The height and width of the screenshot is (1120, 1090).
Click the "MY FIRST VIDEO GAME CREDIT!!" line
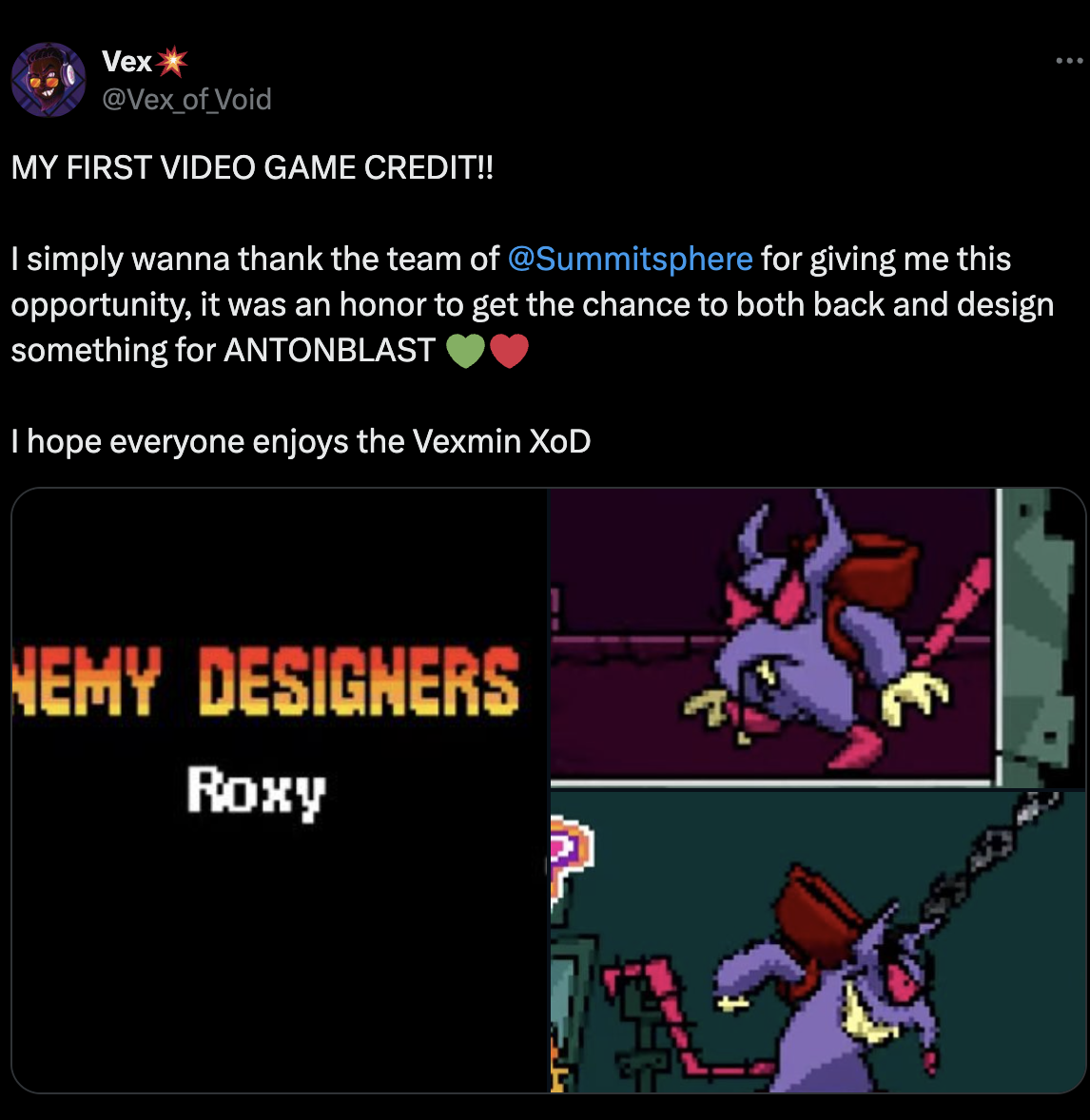pyautogui.click(x=252, y=167)
